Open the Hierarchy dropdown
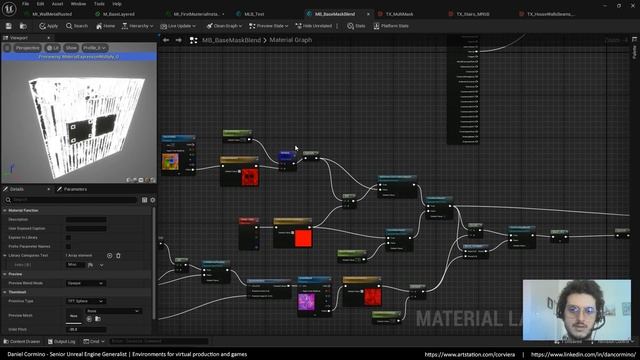 (x=138, y=26)
